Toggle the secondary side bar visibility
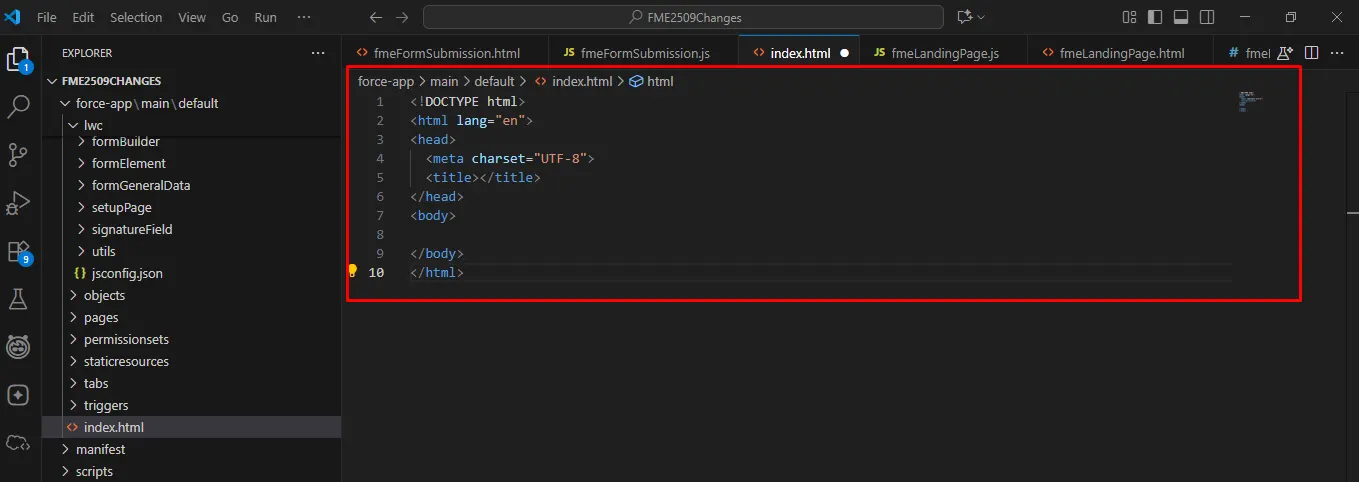 point(1207,17)
